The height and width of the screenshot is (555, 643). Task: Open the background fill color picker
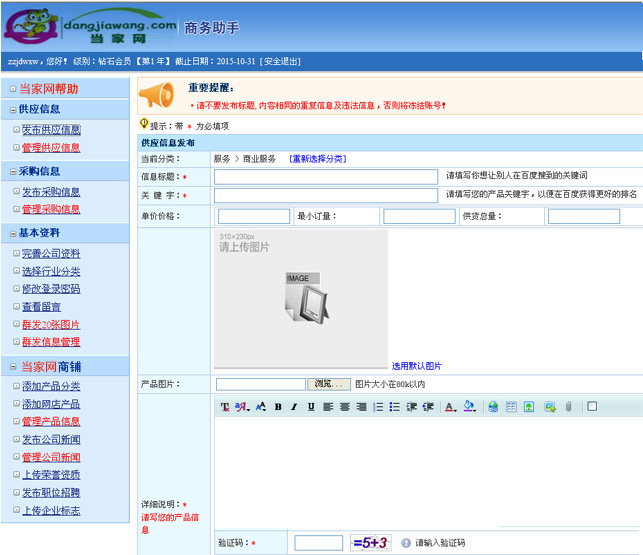point(470,407)
